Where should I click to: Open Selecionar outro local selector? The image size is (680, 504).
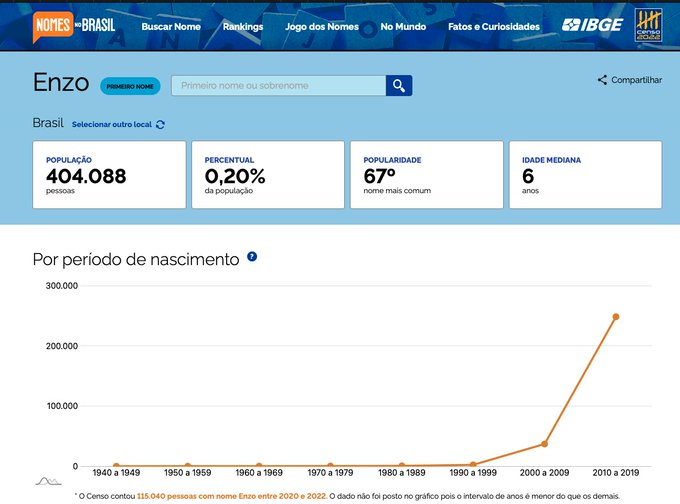(111, 125)
